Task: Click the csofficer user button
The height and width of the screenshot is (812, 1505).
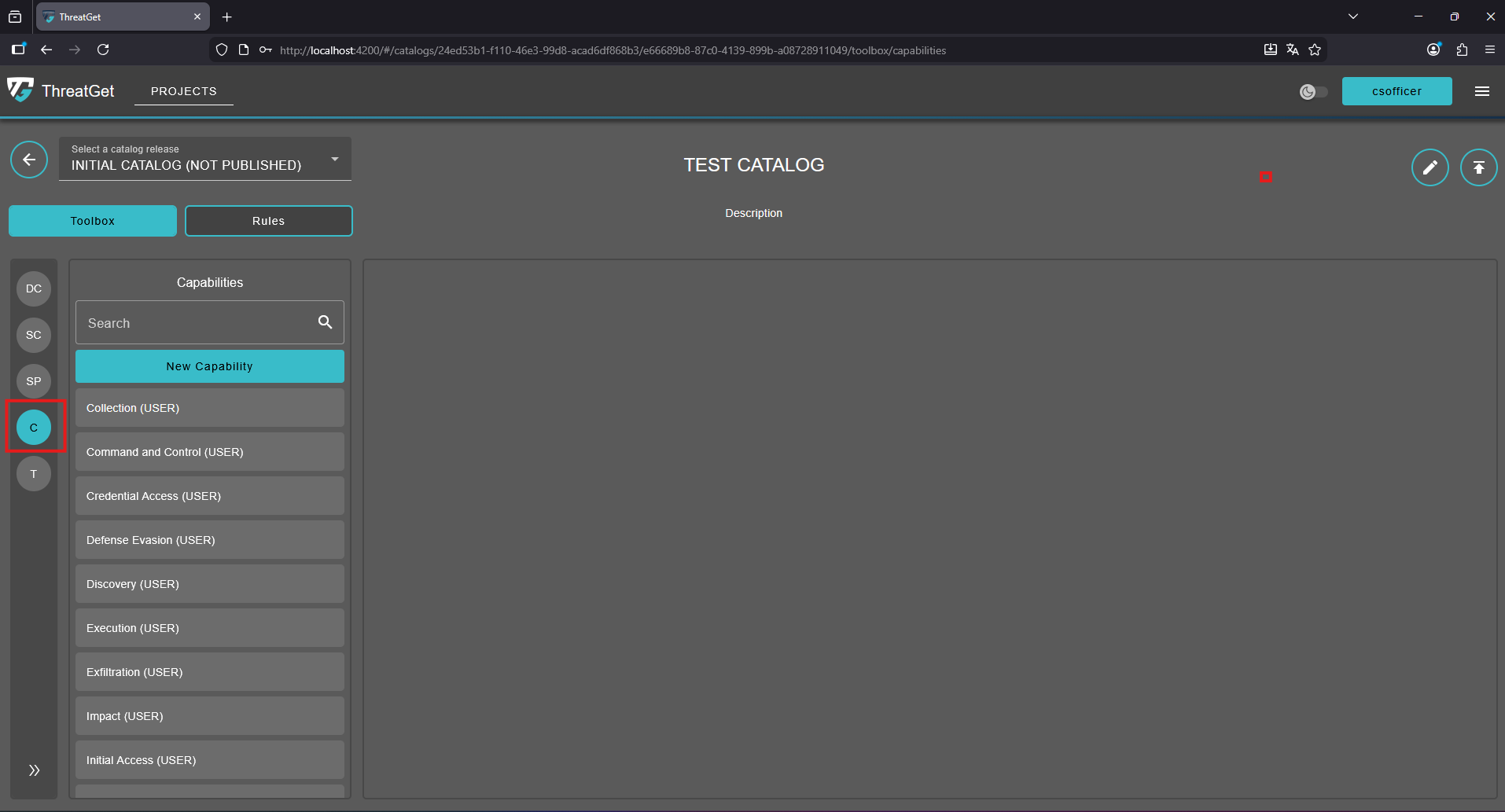Action: [x=1396, y=91]
